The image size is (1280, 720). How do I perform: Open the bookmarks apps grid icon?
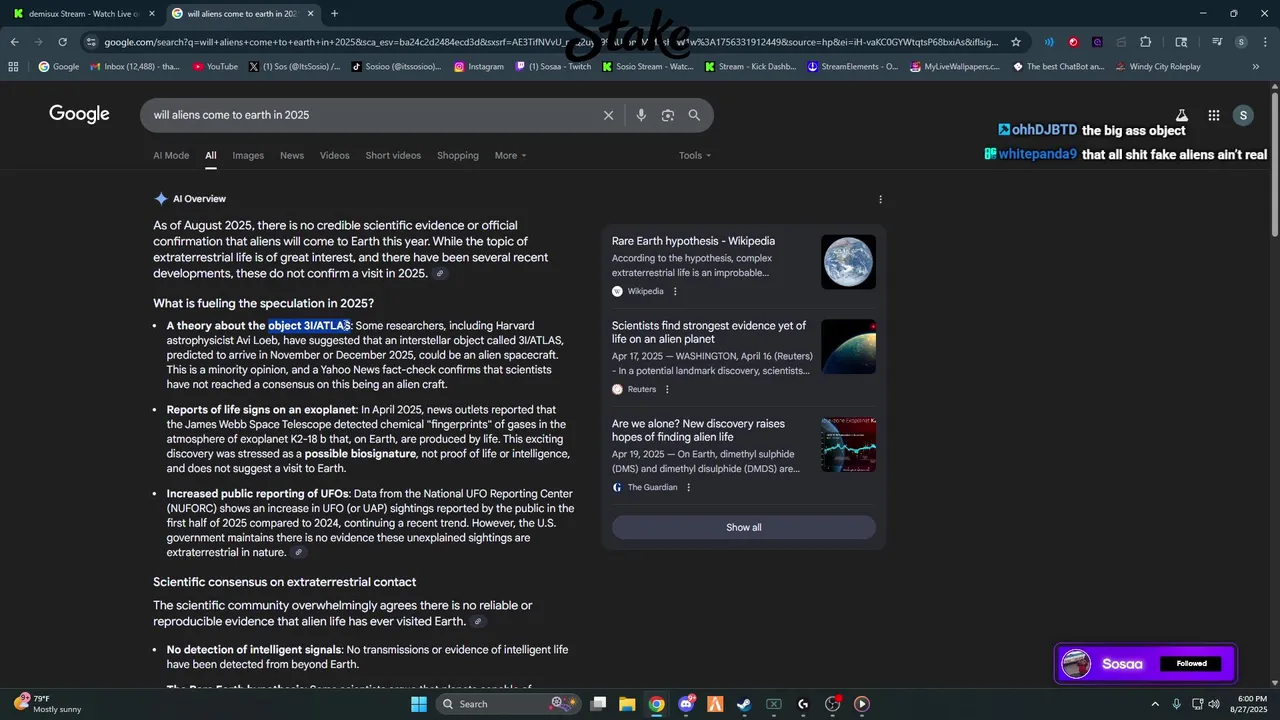13,67
